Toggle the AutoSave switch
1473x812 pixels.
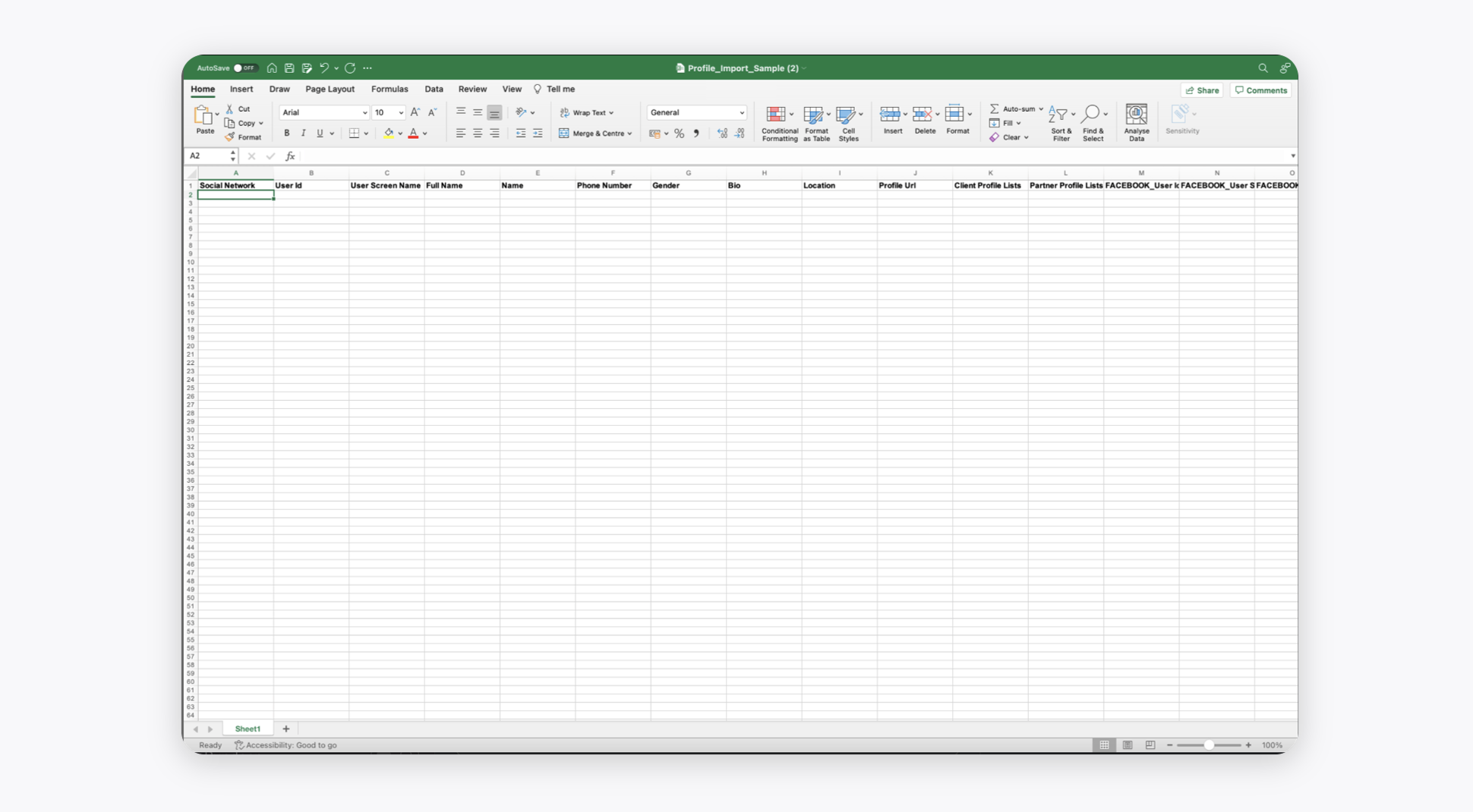tap(244, 68)
